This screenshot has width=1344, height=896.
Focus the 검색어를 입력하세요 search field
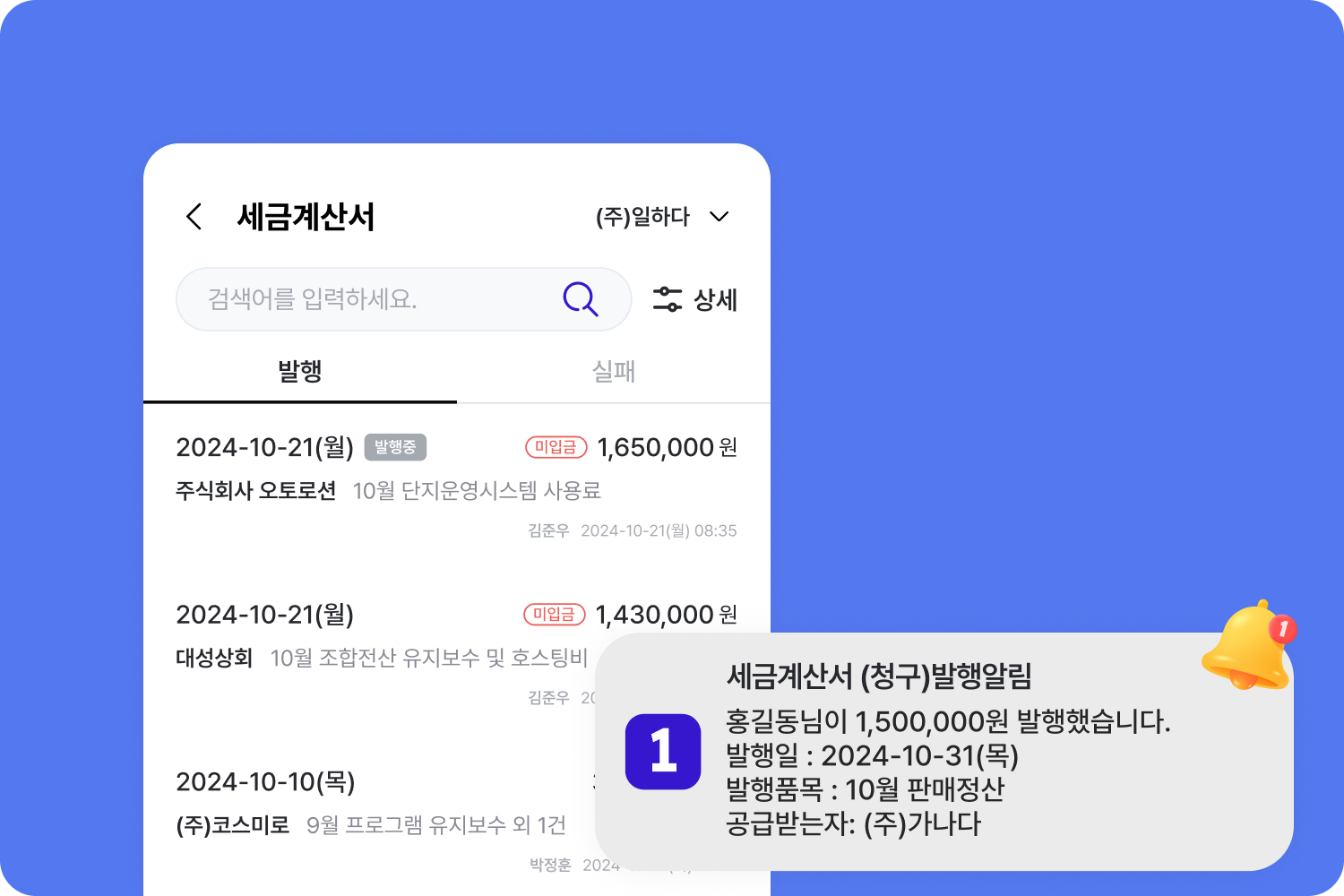point(404,299)
